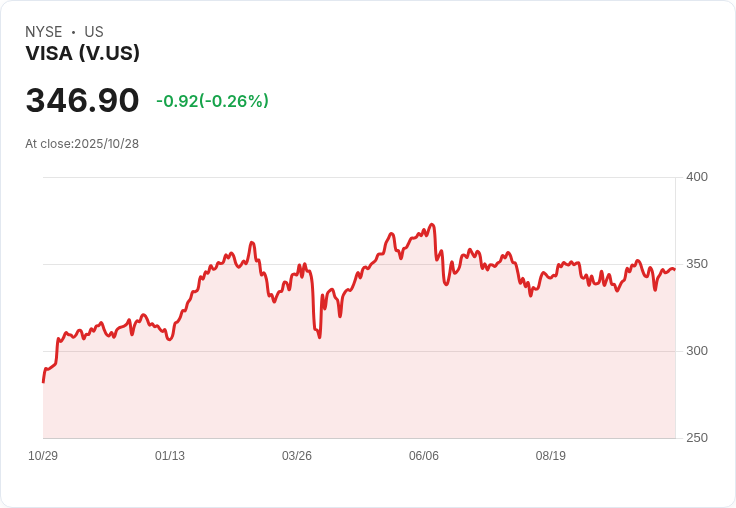Select the 01/13 x-axis date marker

(170, 456)
